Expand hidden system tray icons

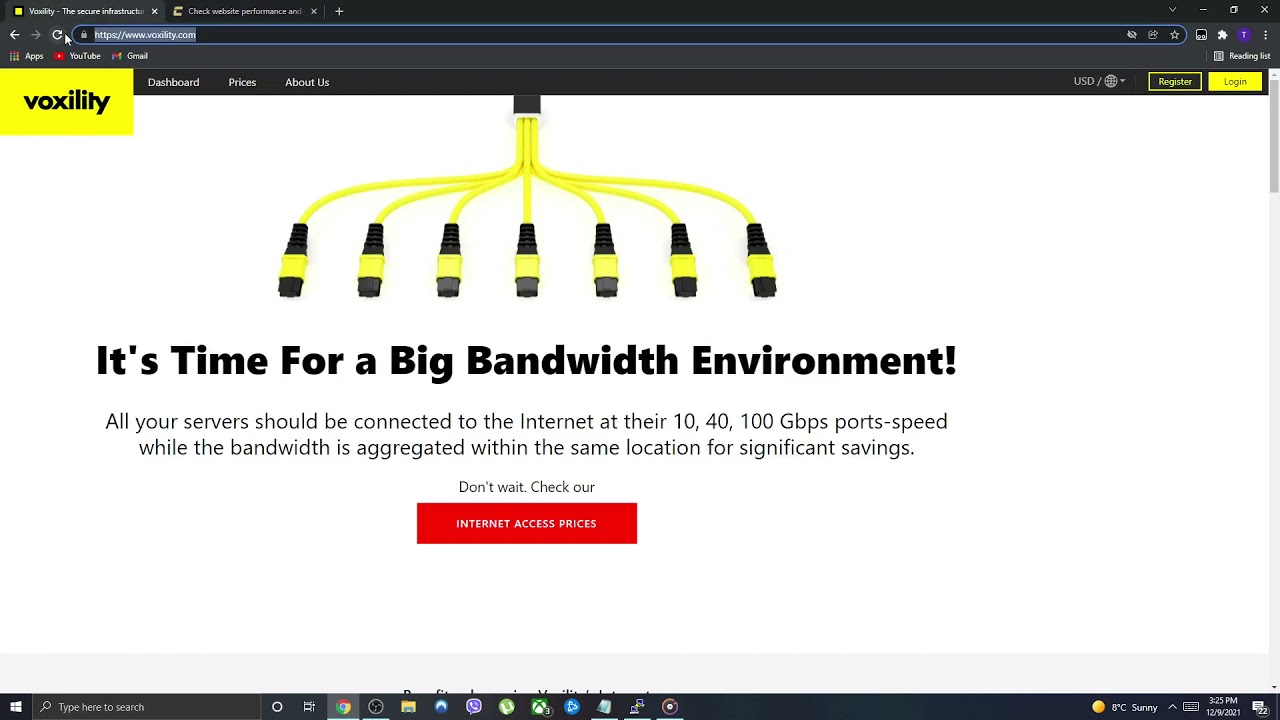(x=1172, y=707)
